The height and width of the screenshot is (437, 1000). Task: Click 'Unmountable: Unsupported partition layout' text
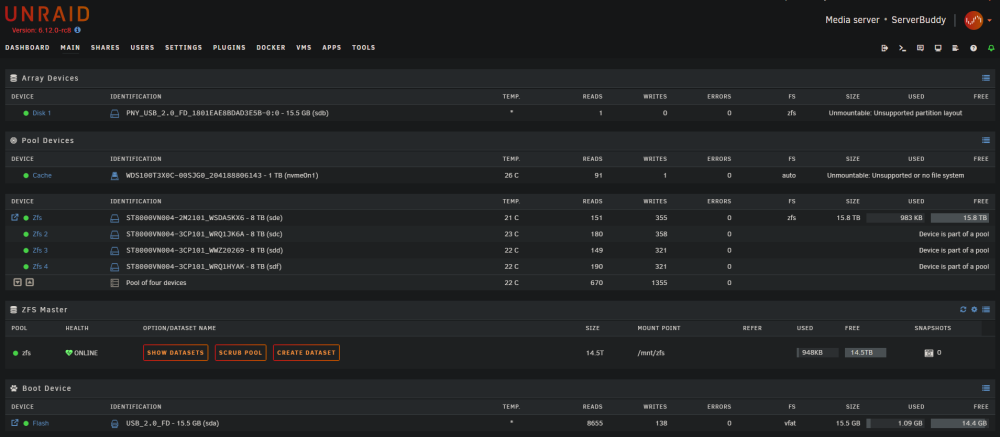point(895,113)
